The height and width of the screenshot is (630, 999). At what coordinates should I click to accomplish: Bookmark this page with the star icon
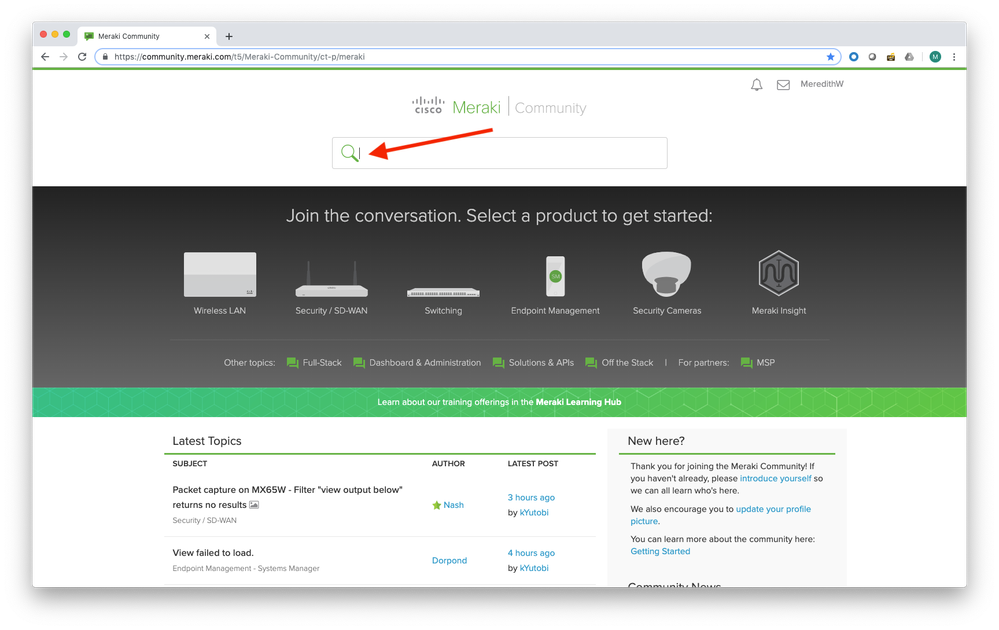tap(830, 57)
